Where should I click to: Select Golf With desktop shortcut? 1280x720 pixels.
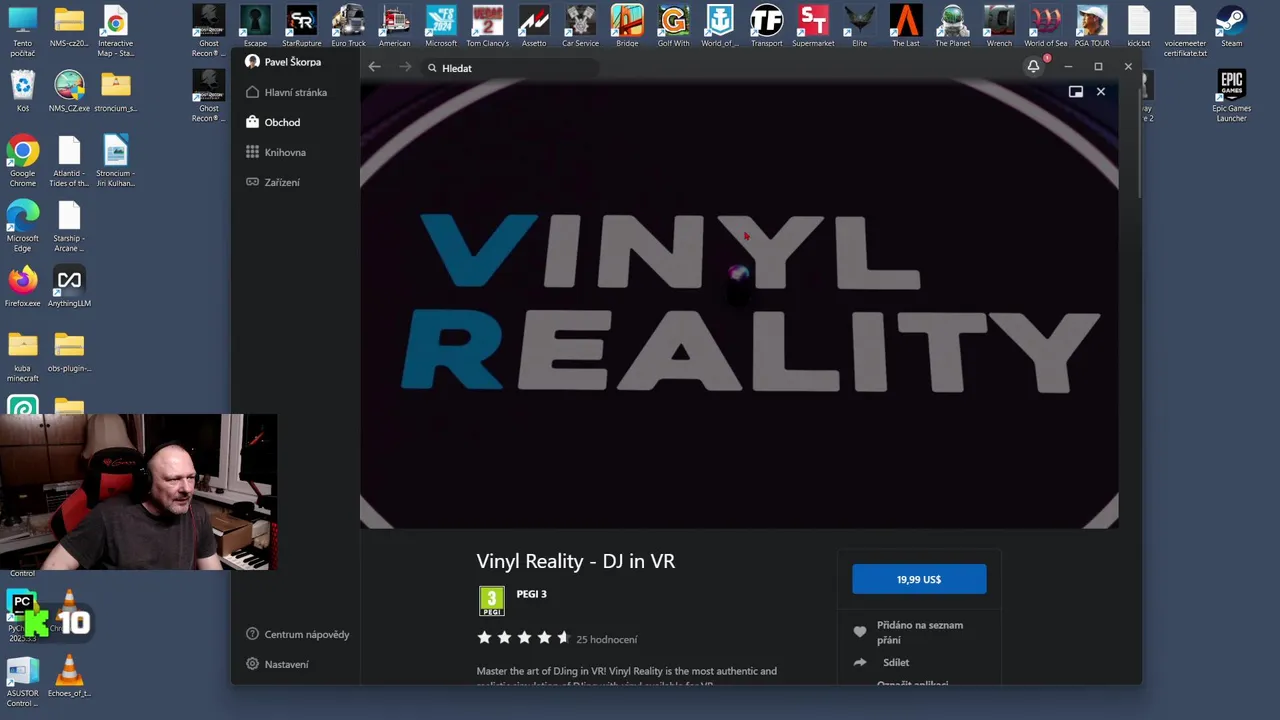coord(673,27)
